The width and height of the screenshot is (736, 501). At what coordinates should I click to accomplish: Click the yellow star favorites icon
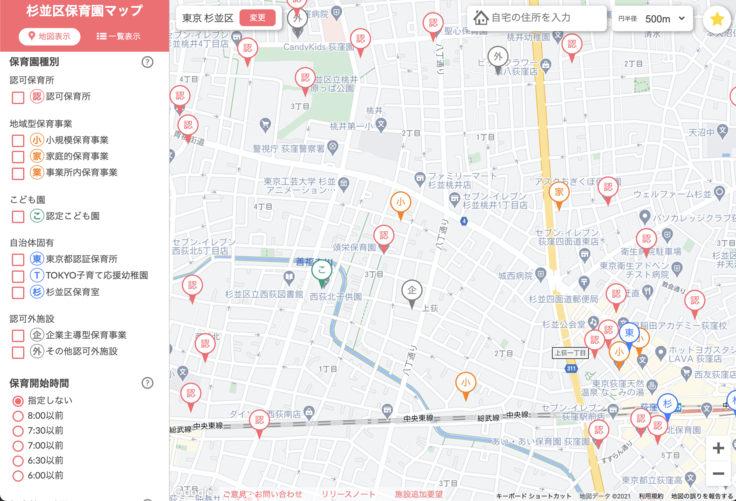tap(716, 19)
